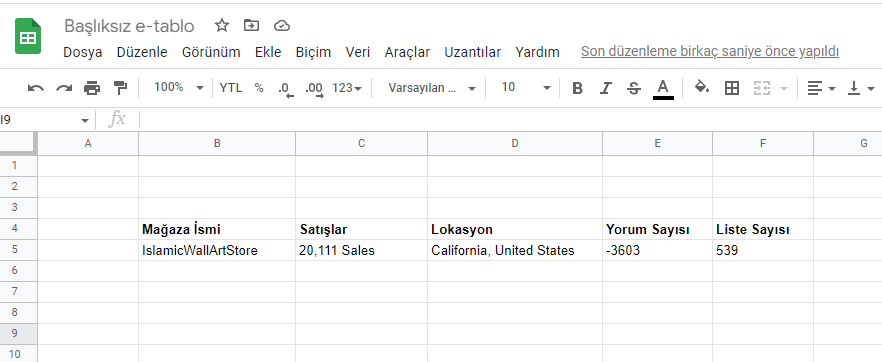Screen dimensions: 882x362
Task: Format as YTL currency
Action: [231, 88]
